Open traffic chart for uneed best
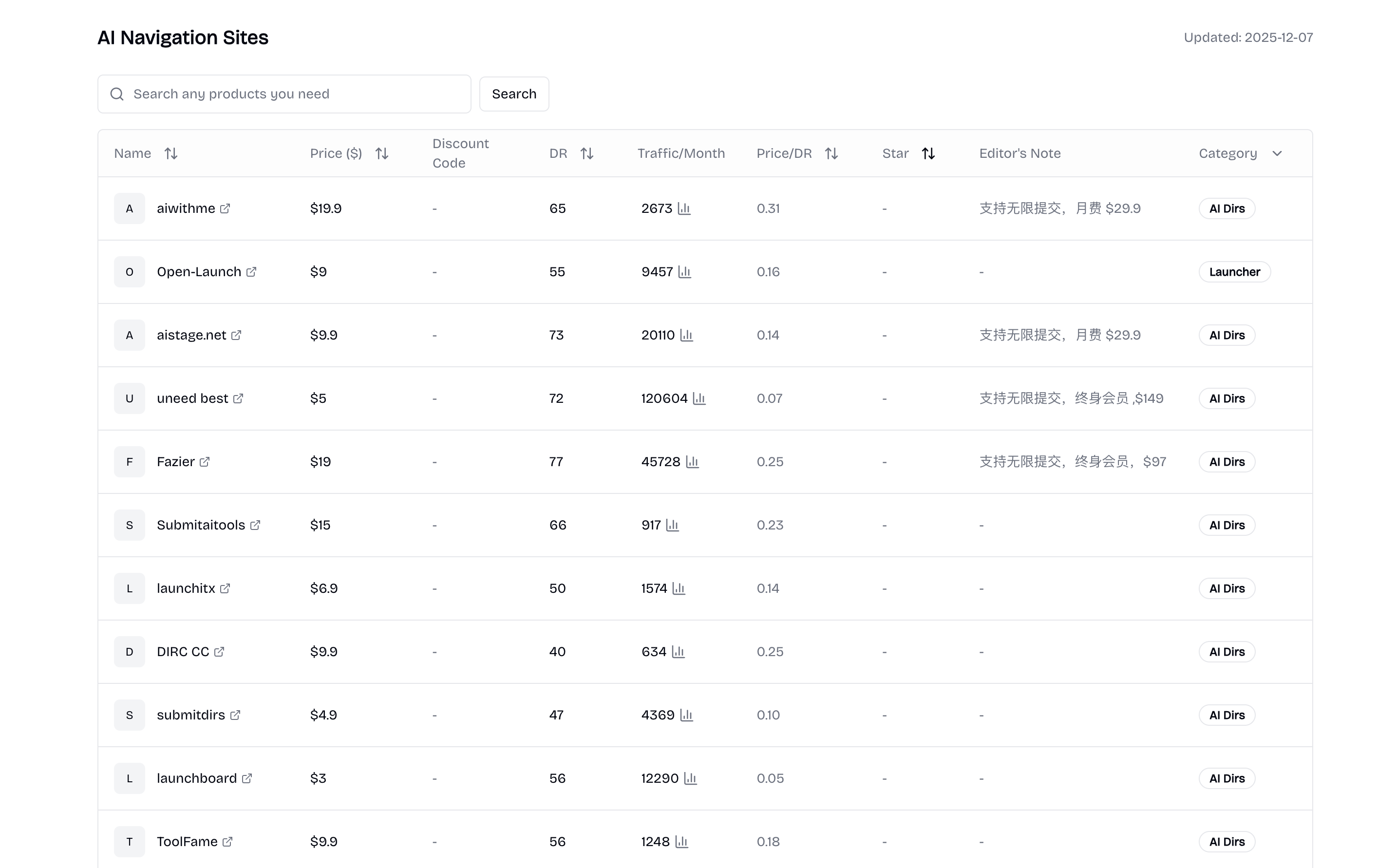The width and height of the screenshot is (1397, 868). pyautogui.click(x=698, y=398)
